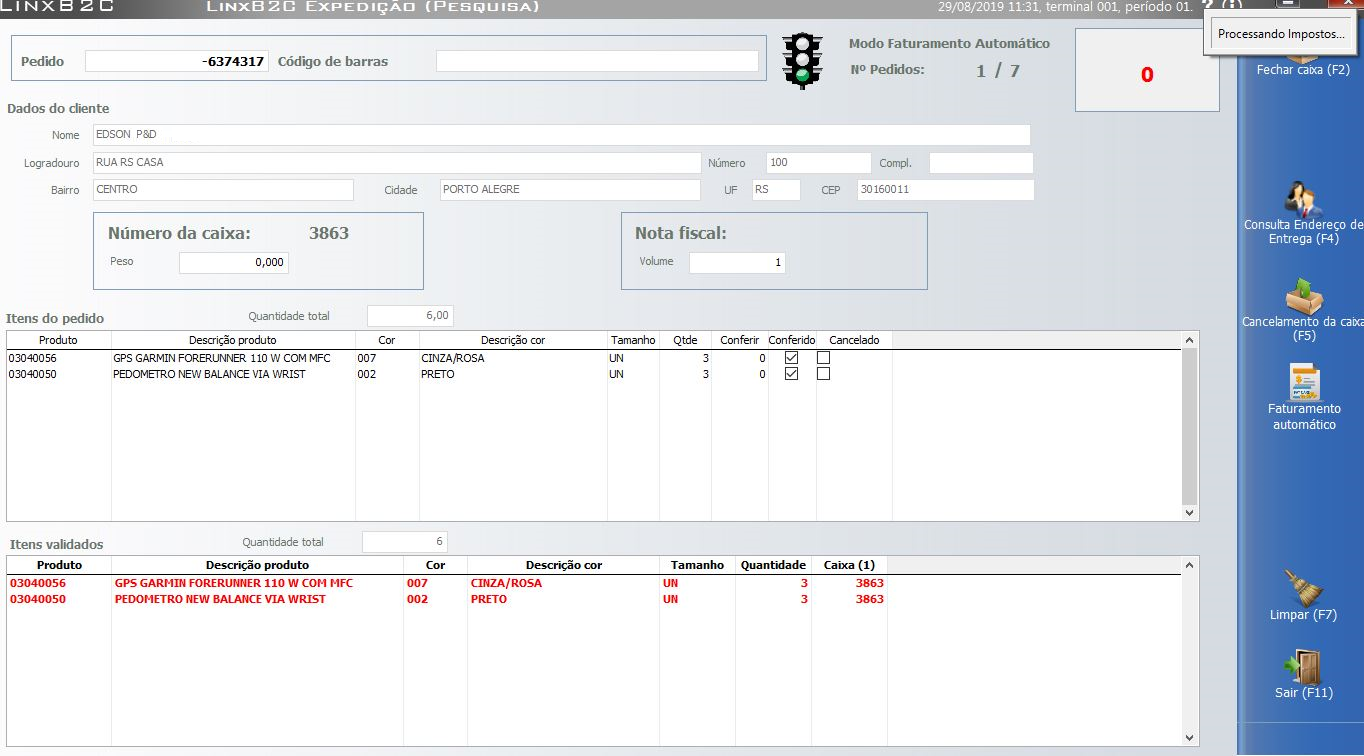Click the Limpar (F7) broom icon
This screenshot has height=756, width=1364.
[1302, 587]
